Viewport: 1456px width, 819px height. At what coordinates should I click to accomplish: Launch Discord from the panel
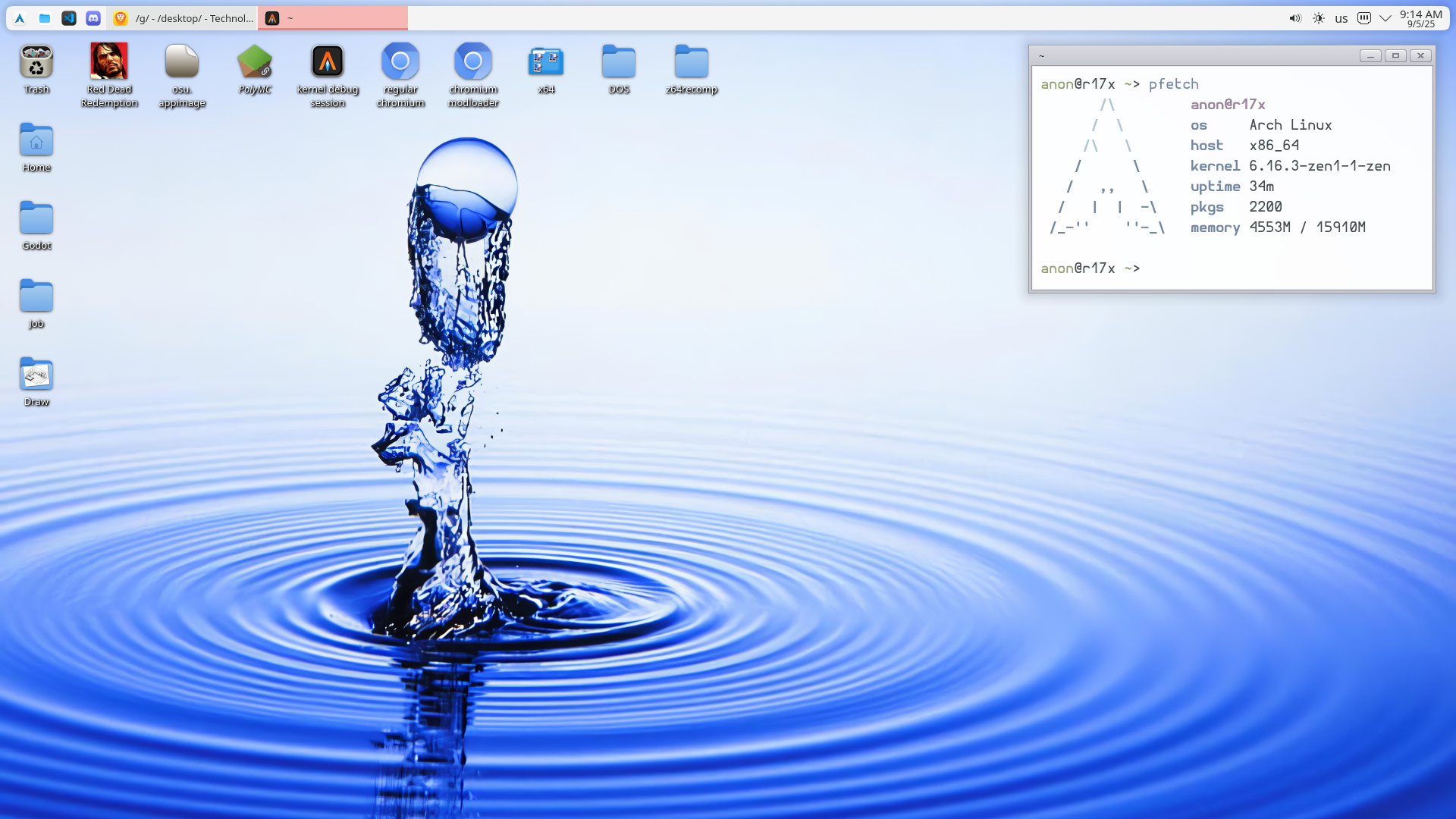[x=93, y=18]
